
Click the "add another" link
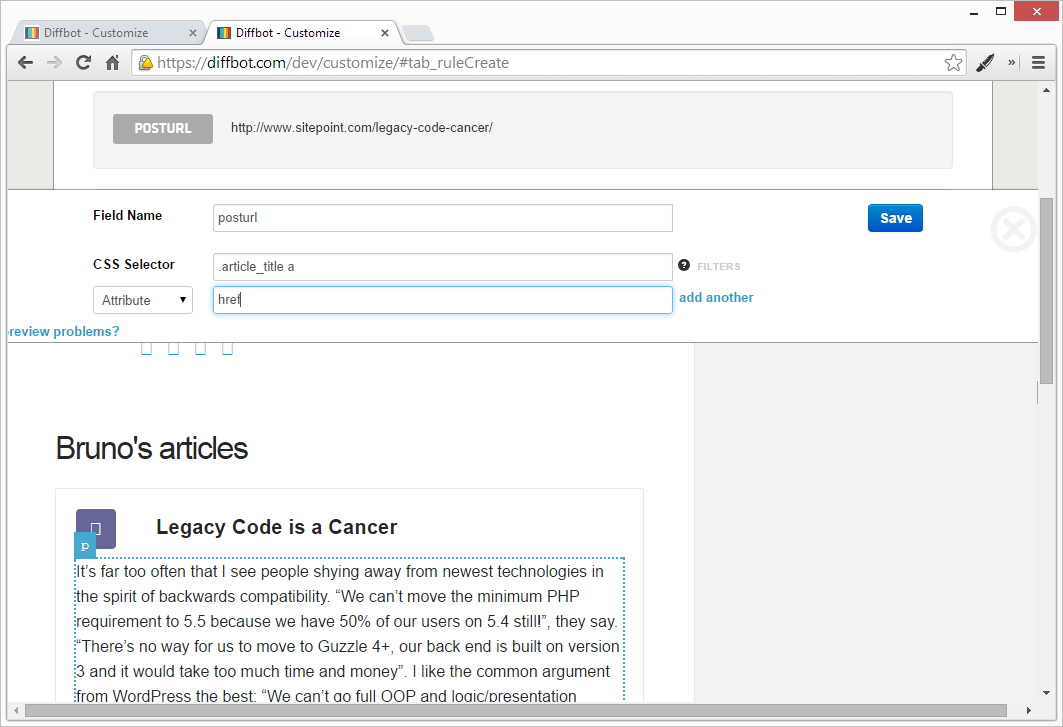pos(716,298)
